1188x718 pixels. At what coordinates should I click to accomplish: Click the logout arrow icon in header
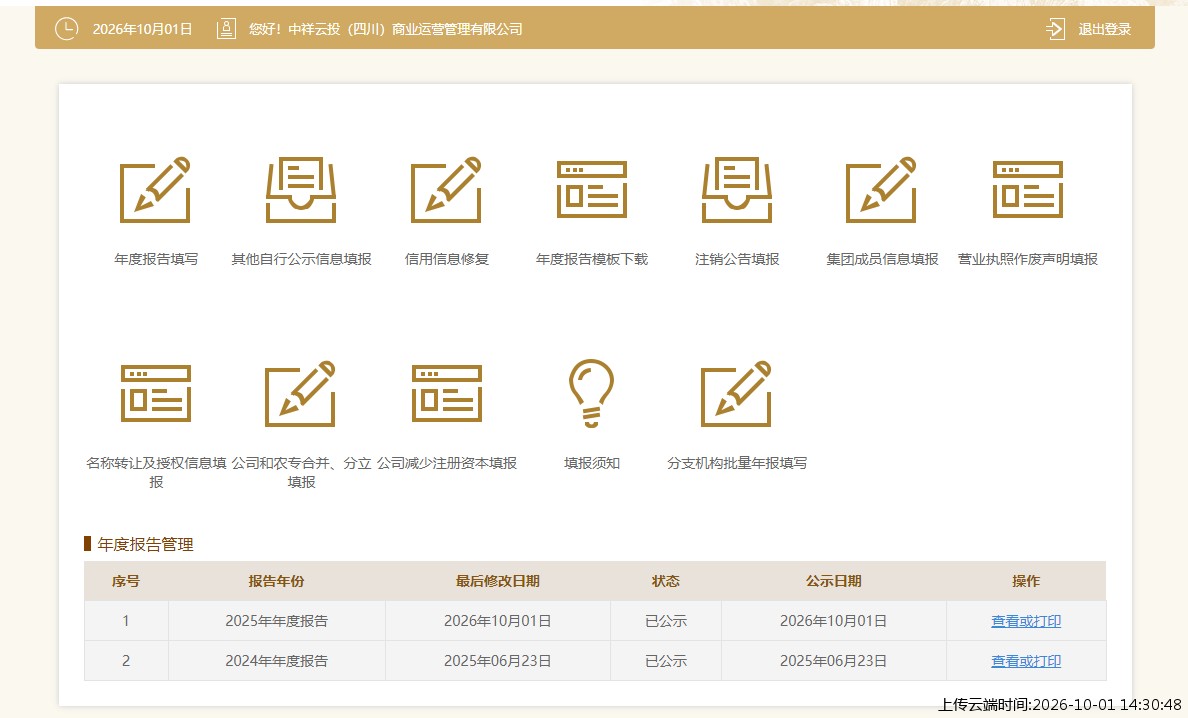click(x=1055, y=30)
